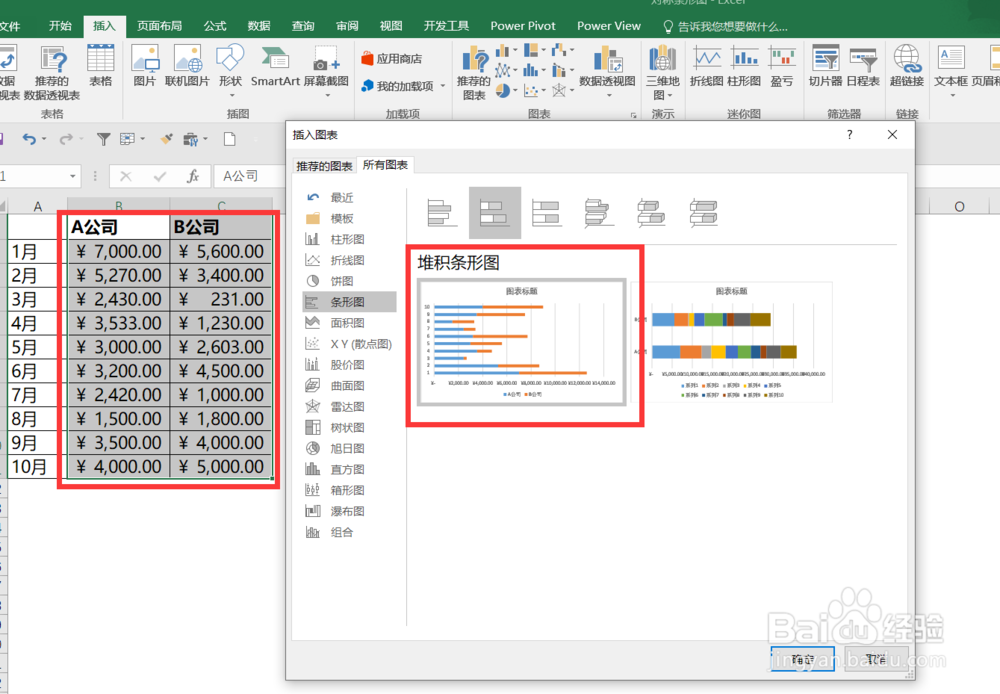
Task: Click 取消 to cancel the dialog
Action: point(876,659)
